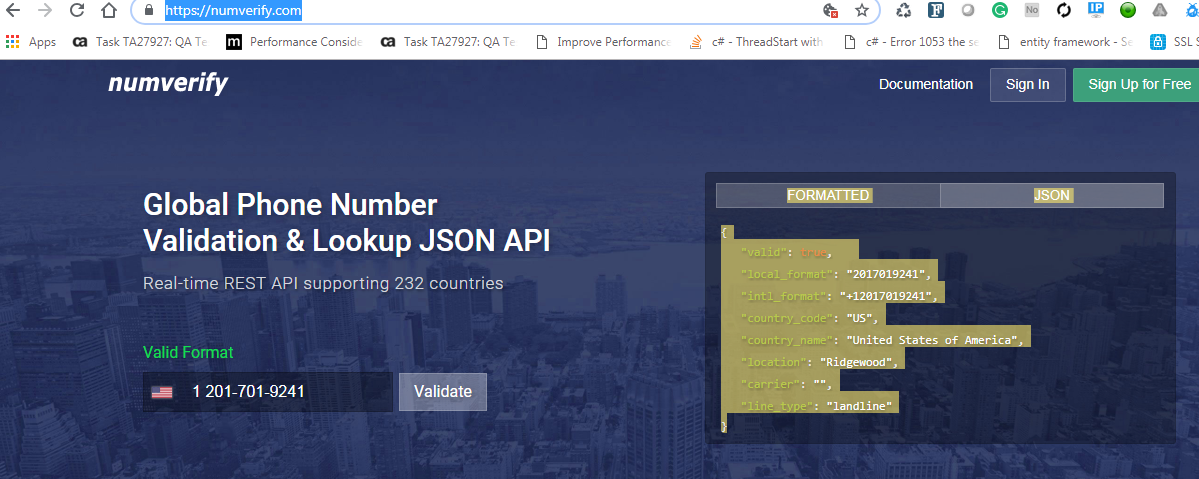Click the "United States of America" value
Viewport: 1199px width, 479px height.
click(x=931, y=340)
